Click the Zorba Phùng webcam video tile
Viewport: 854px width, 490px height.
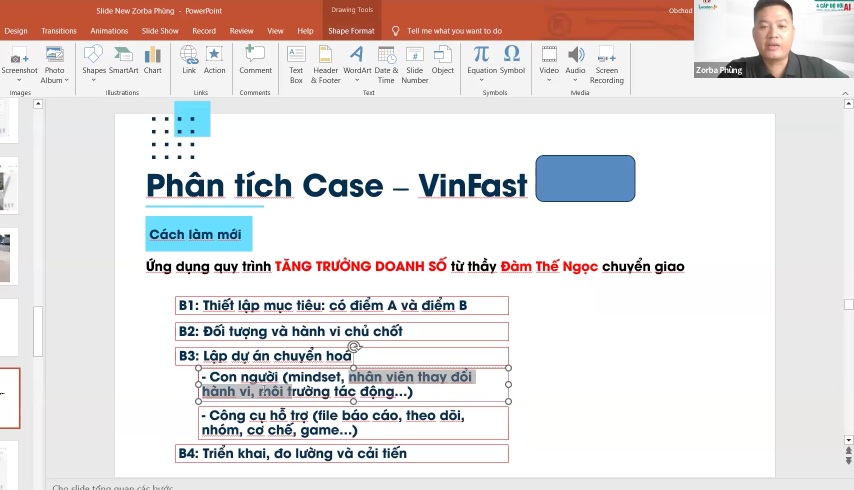click(x=773, y=39)
